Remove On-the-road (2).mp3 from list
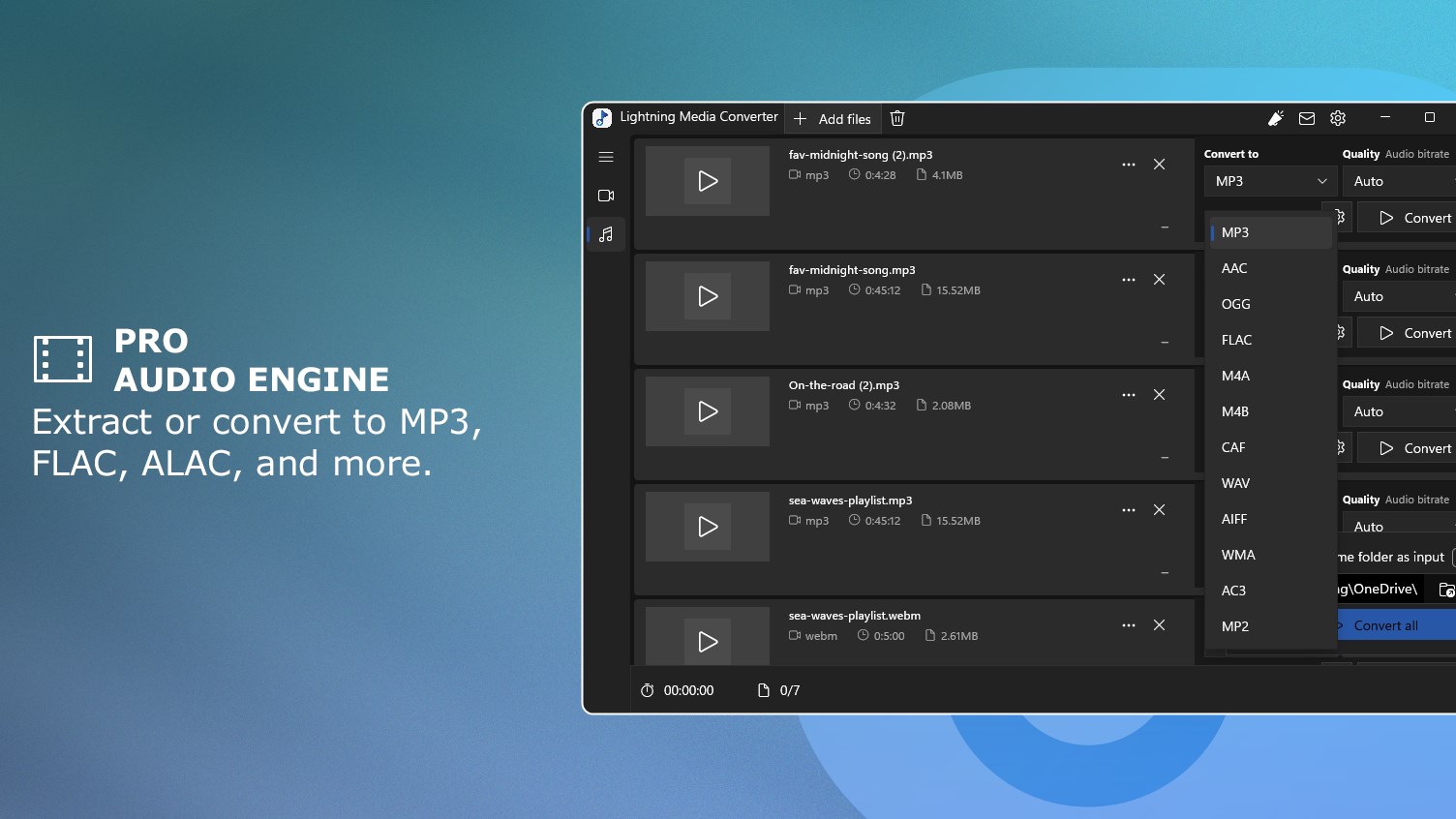 tap(1159, 395)
